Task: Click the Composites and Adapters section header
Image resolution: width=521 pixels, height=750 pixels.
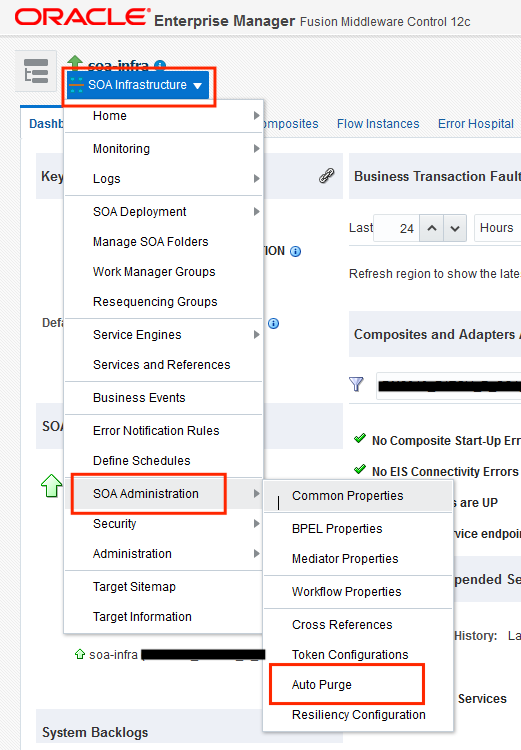Action: pos(437,334)
